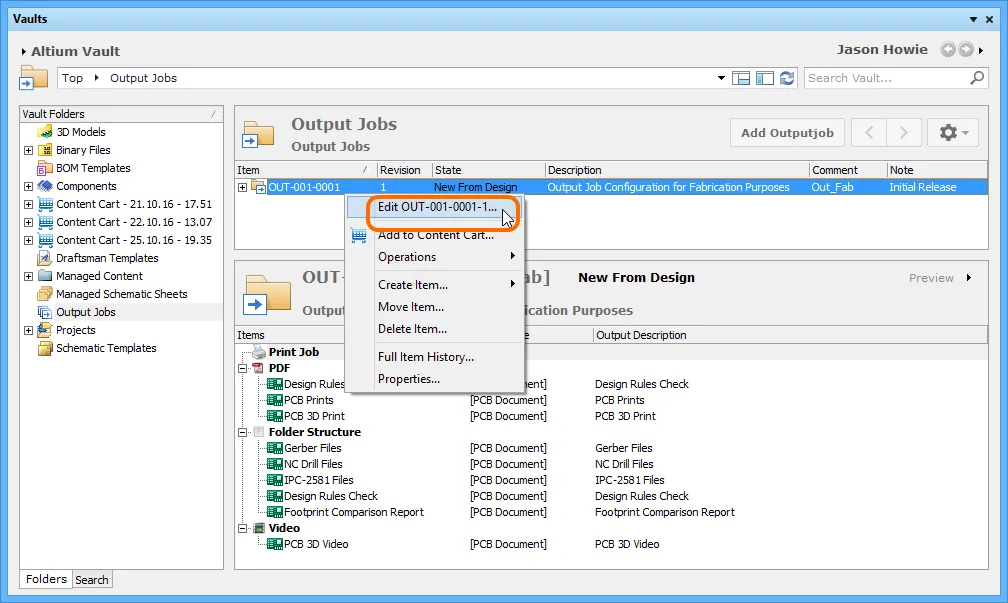The width and height of the screenshot is (1008, 603).
Task: Click the Draftsman Templates folder icon
Action: tap(44, 258)
